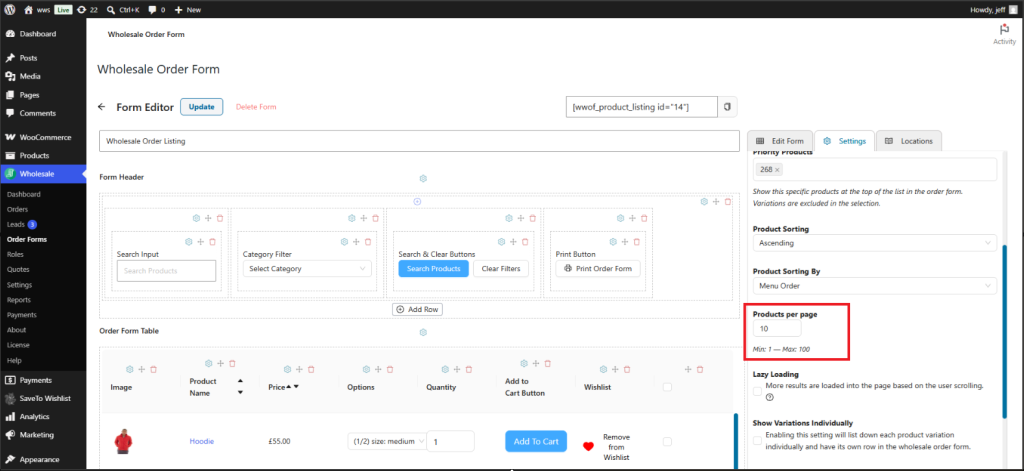Click the Wholesale Order Listing title field

click(x=418, y=140)
